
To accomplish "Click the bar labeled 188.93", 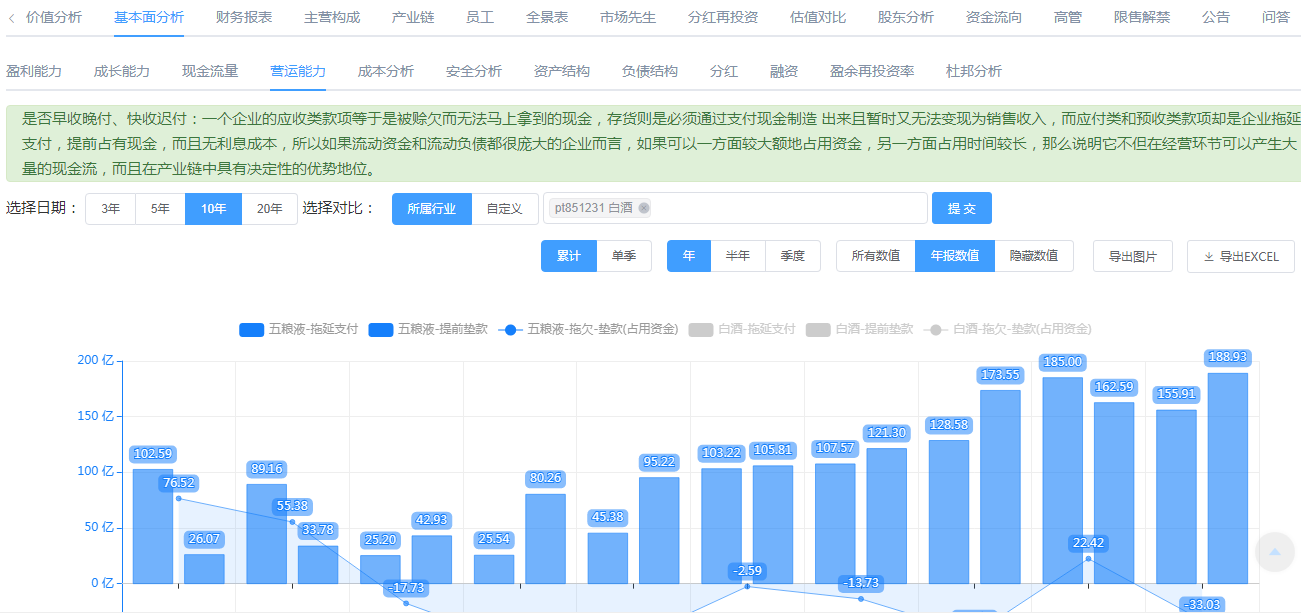I will [x=1228, y=478].
